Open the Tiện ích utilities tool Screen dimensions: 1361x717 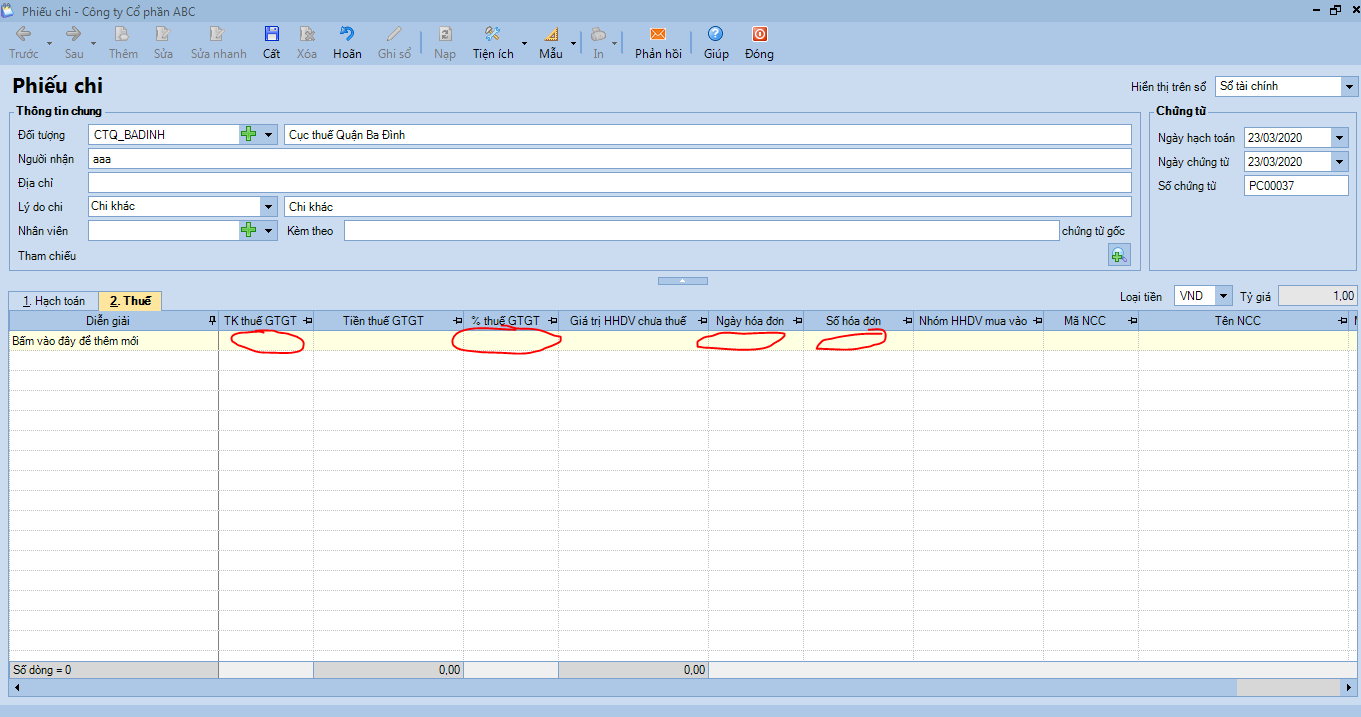(x=492, y=35)
